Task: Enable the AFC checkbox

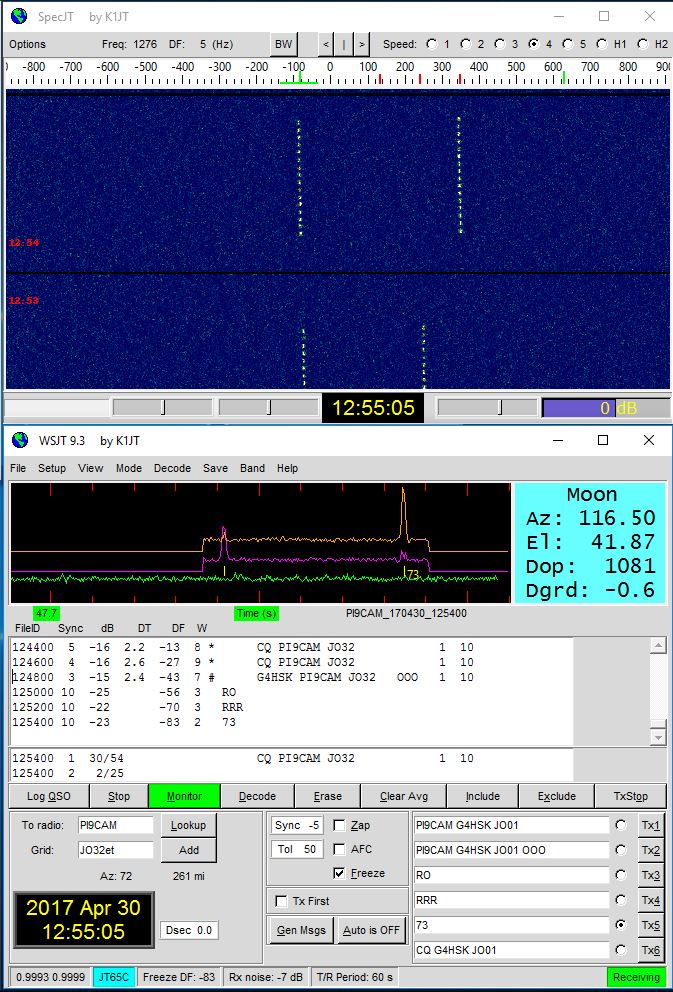Action: pos(340,849)
